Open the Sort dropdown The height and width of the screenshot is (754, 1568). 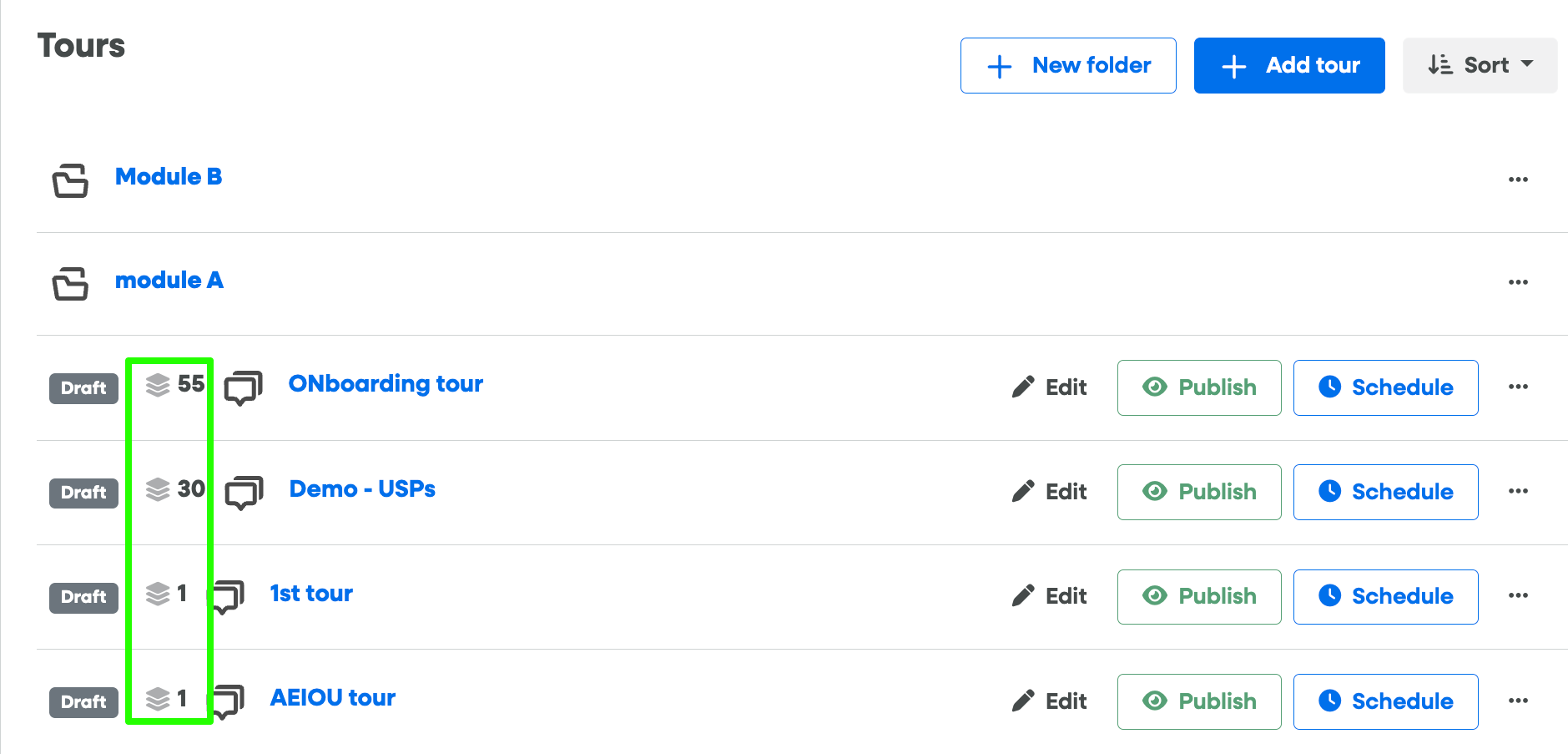tap(1480, 65)
